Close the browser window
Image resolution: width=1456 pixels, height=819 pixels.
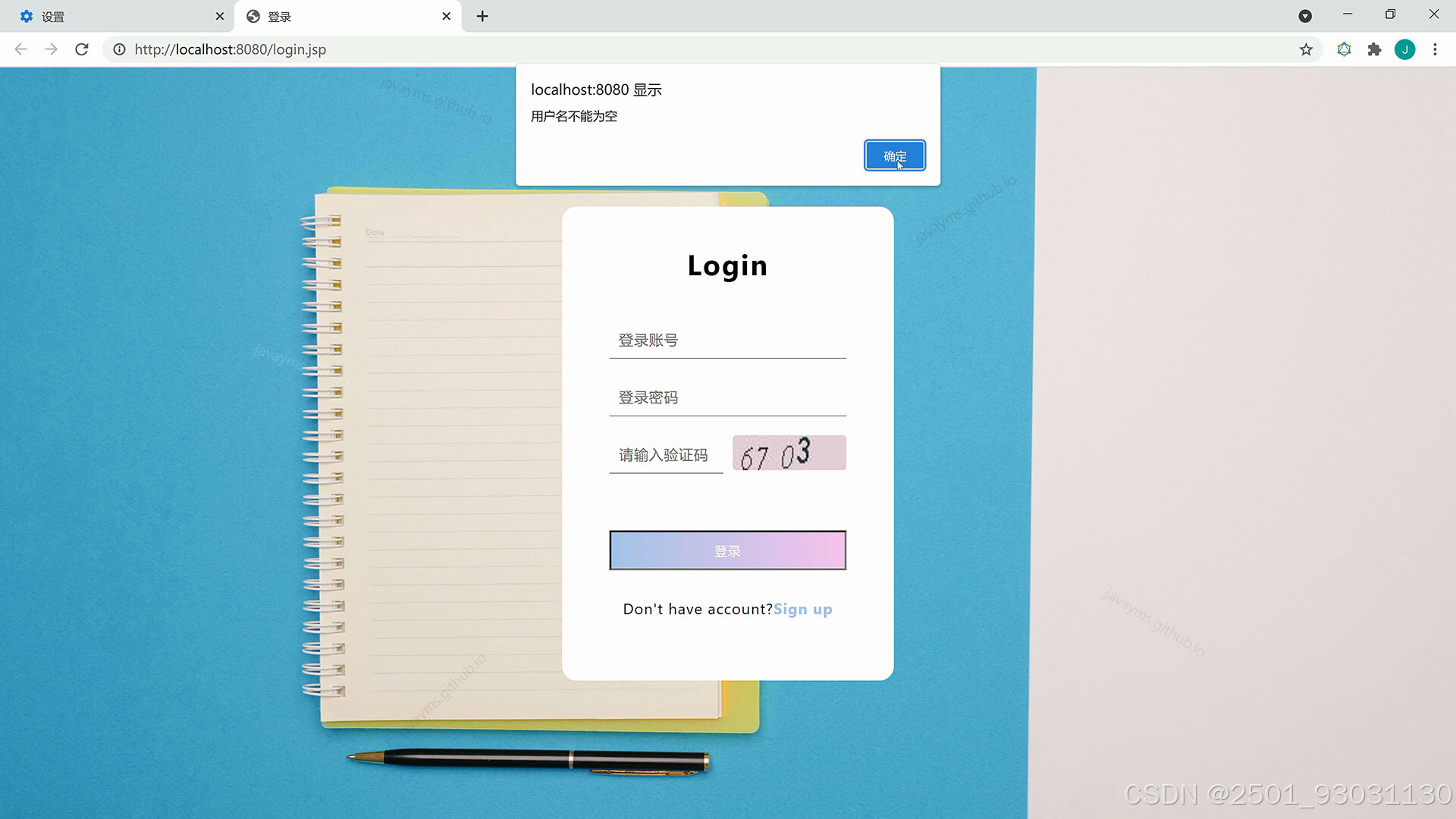point(1433,14)
